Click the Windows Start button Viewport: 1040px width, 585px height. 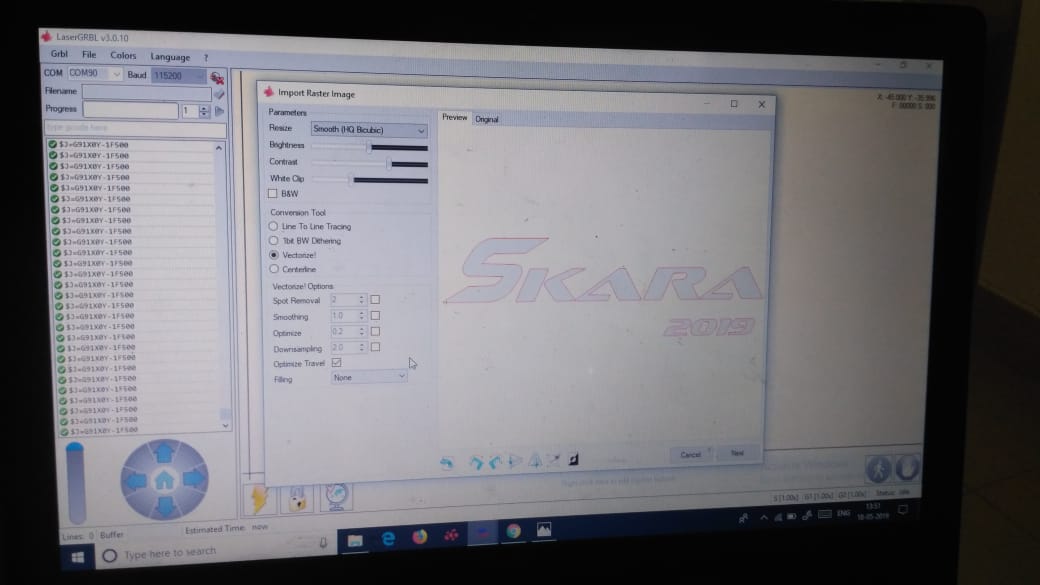(x=78, y=558)
